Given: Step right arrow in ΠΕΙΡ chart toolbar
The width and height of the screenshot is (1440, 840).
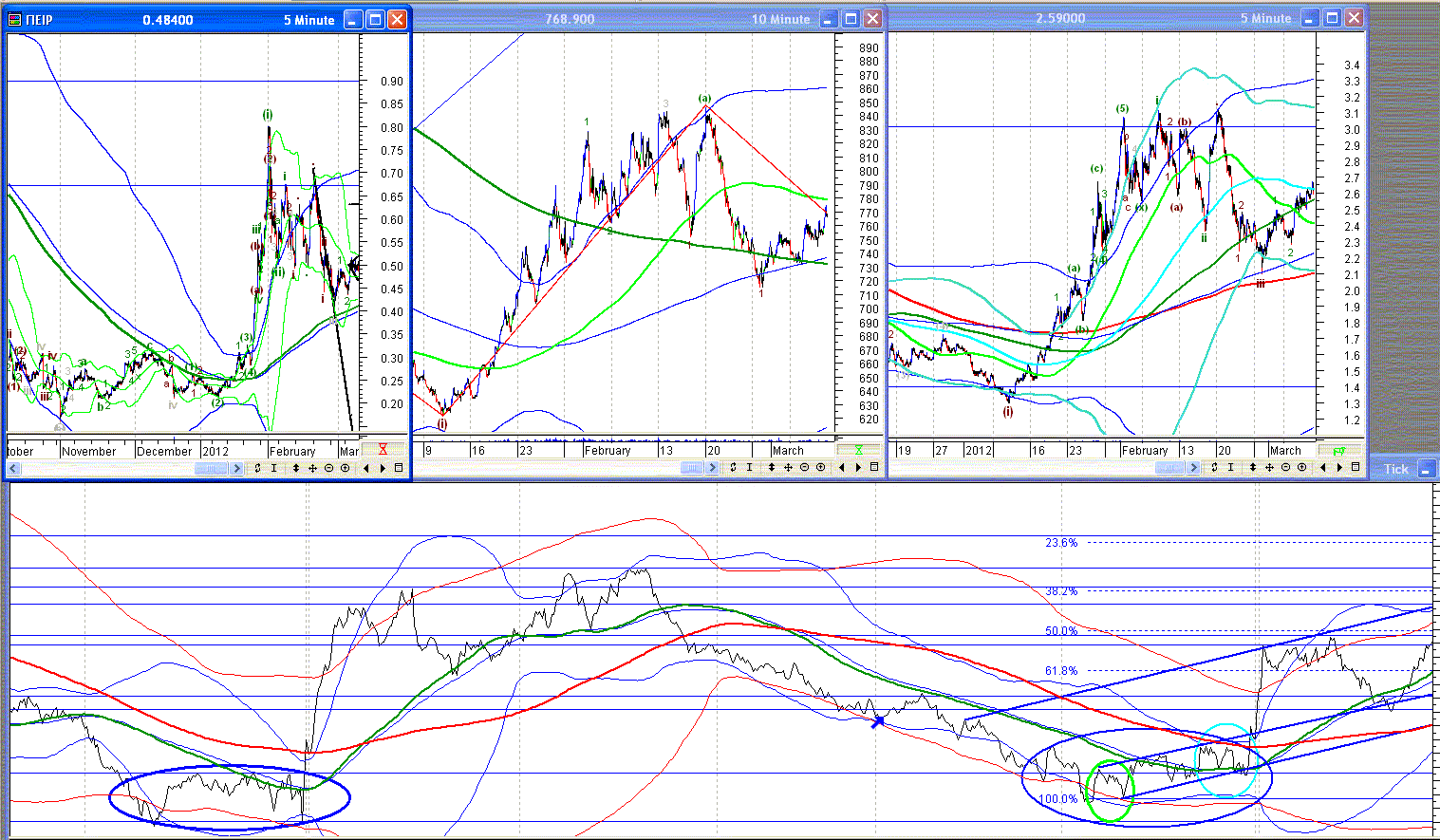Looking at the screenshot, I should pos(383,468).
